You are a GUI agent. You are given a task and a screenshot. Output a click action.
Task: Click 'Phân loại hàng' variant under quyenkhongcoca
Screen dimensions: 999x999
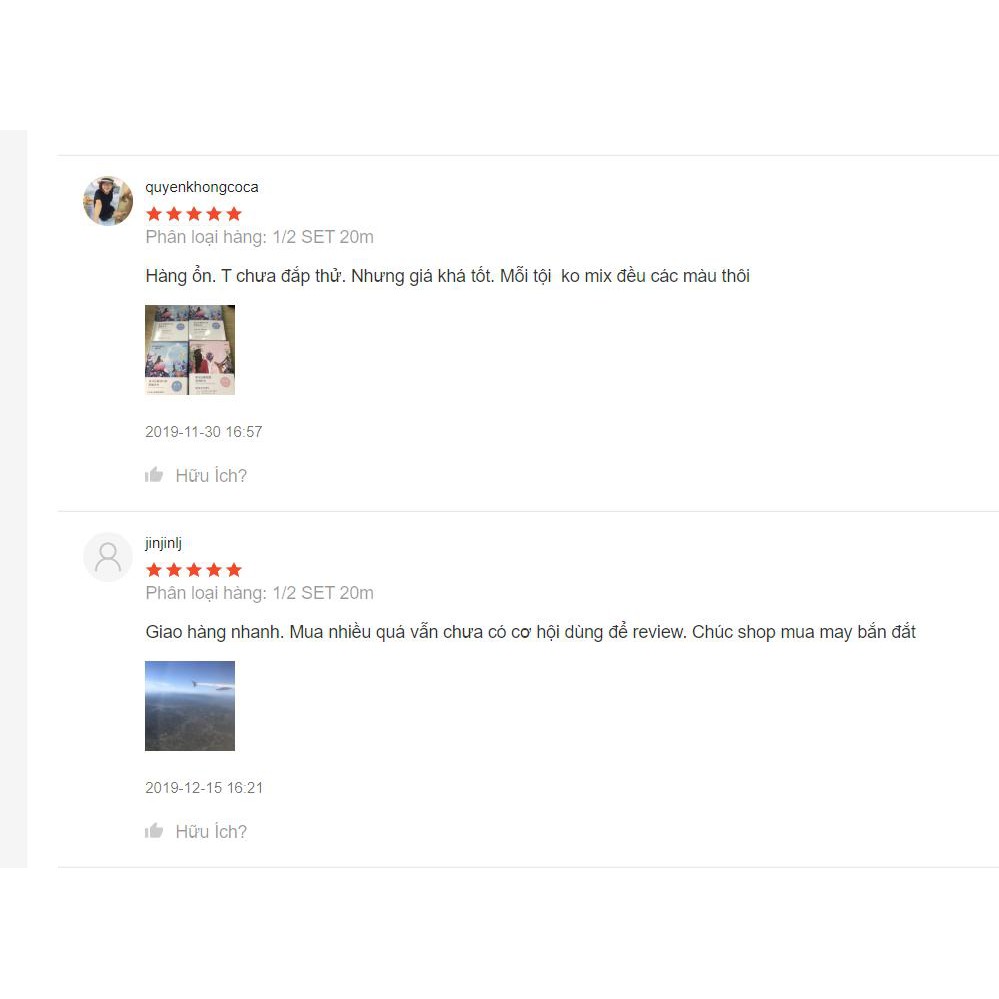(x=259, y=237)
